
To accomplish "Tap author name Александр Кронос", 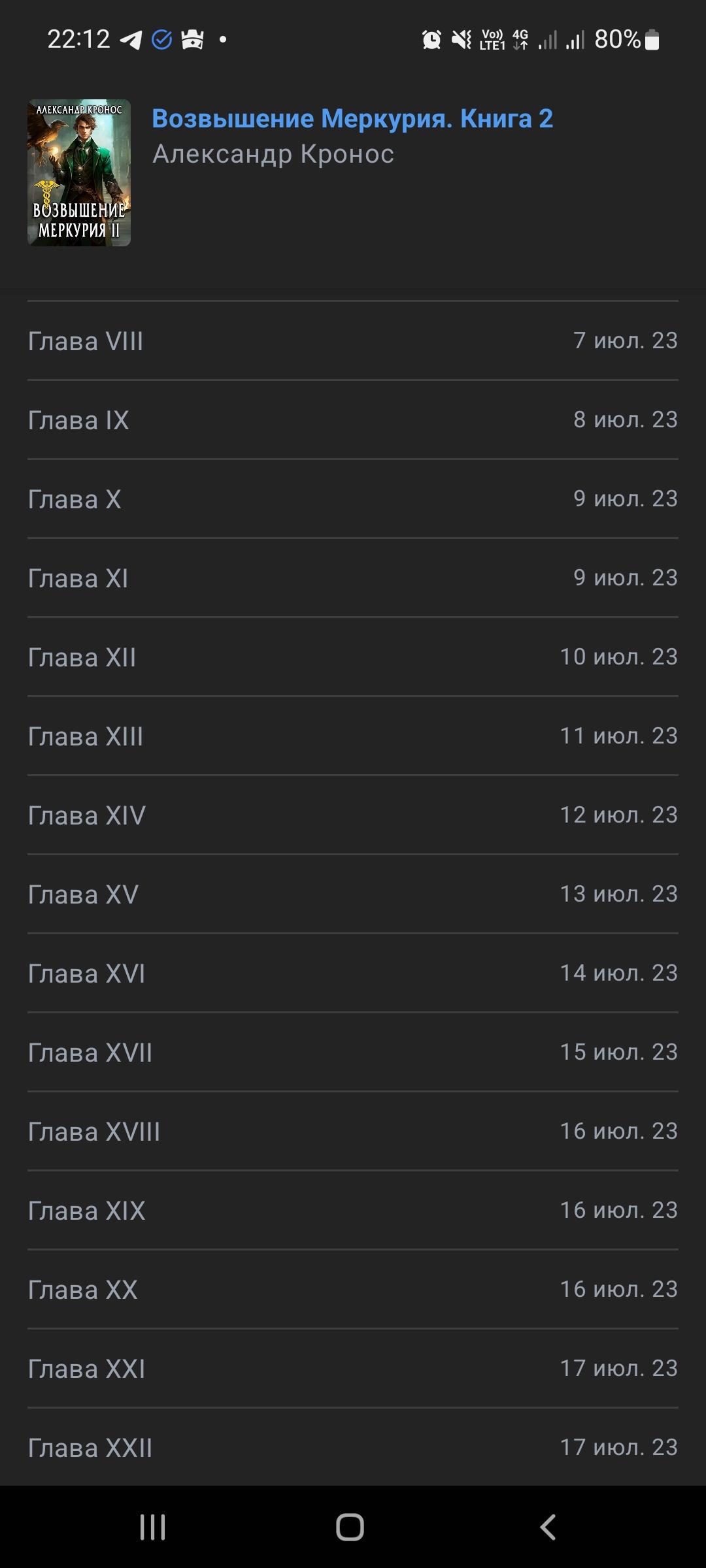I will [x=273, y=154].
